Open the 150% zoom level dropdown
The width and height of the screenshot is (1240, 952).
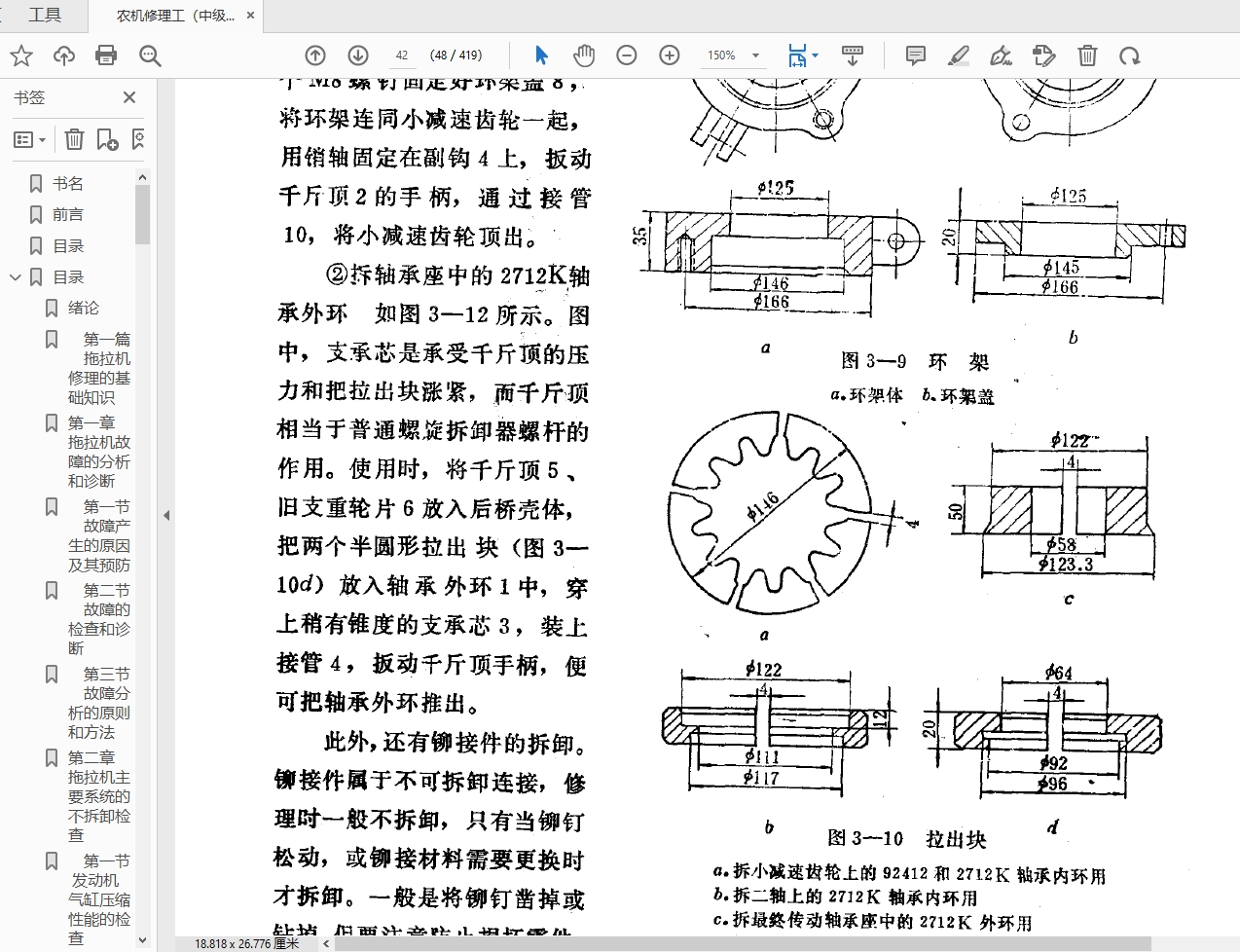pyautogui.click(x=755, y=55)
